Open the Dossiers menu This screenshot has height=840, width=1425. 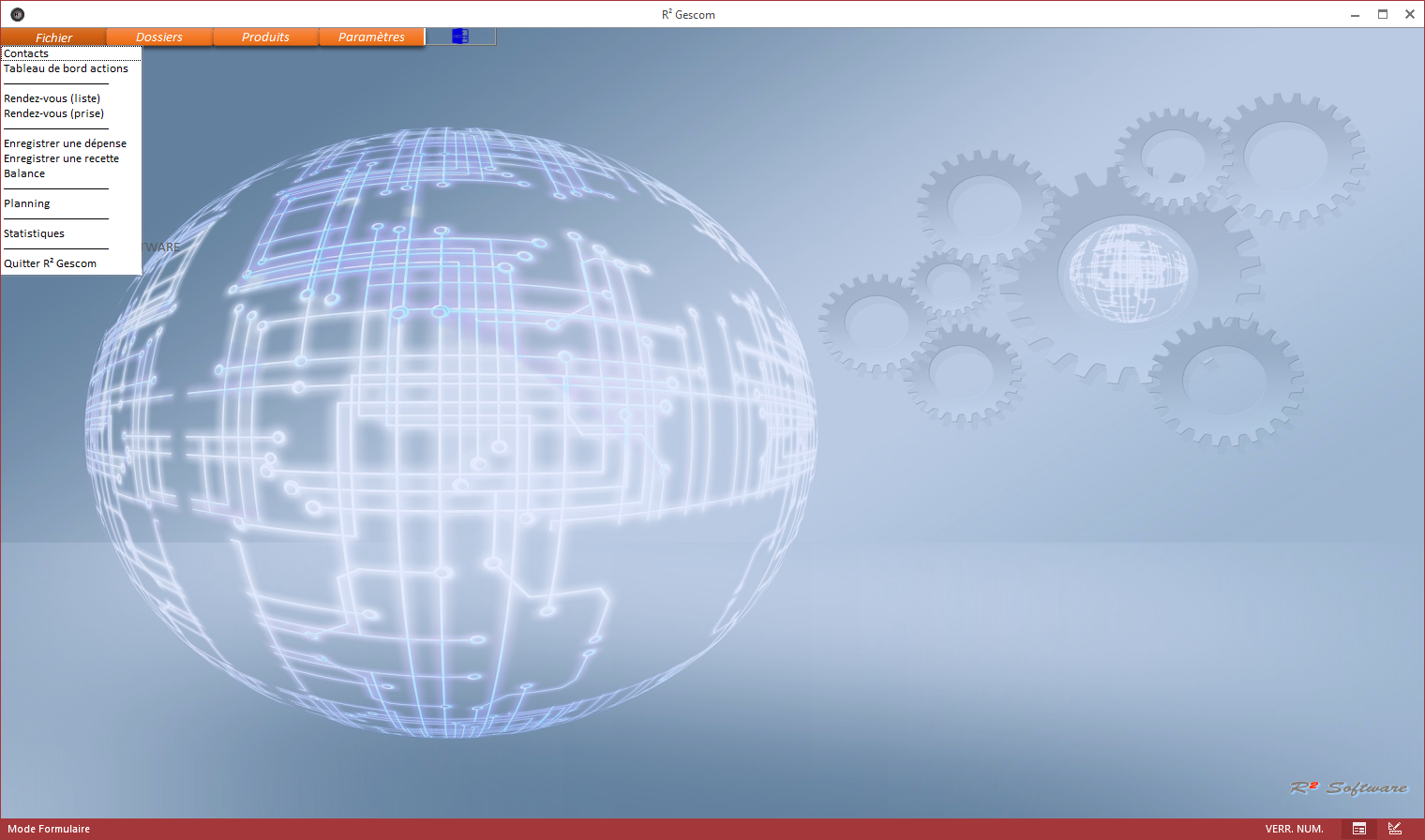tap(159, 37)
